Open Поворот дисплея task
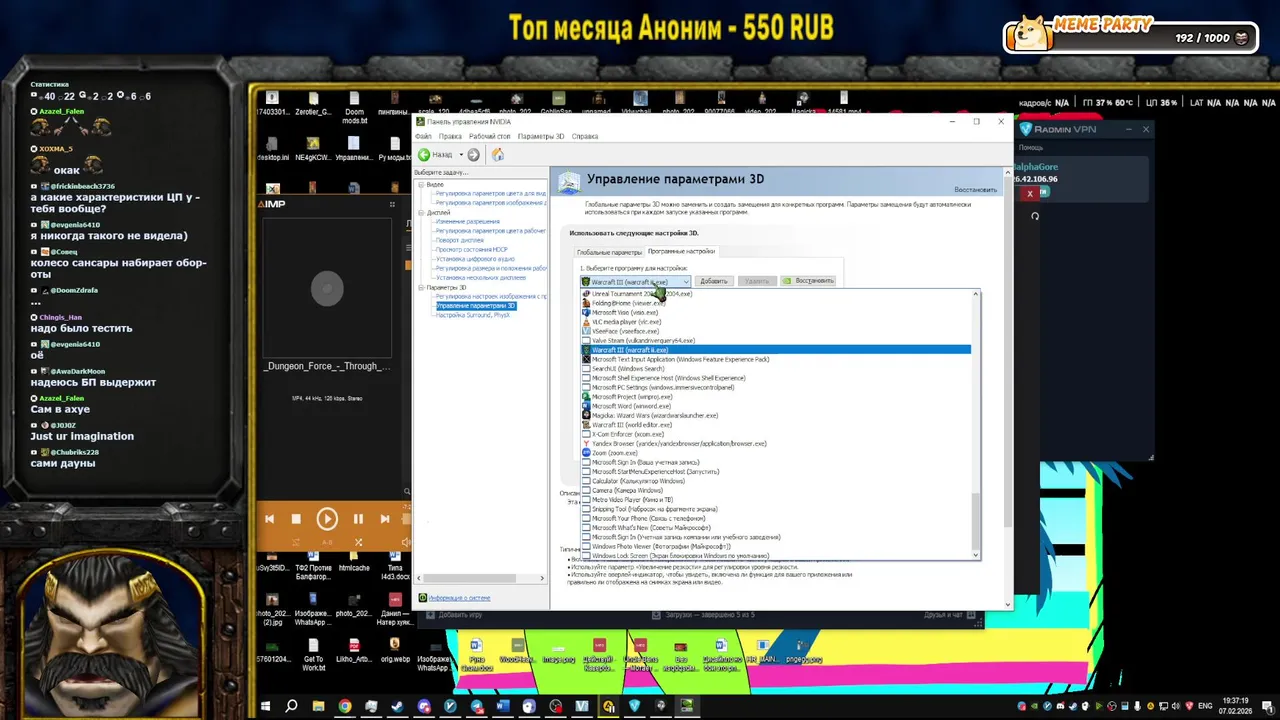The height and width of the screenshot is (720, 1280). tap(459, 240)
